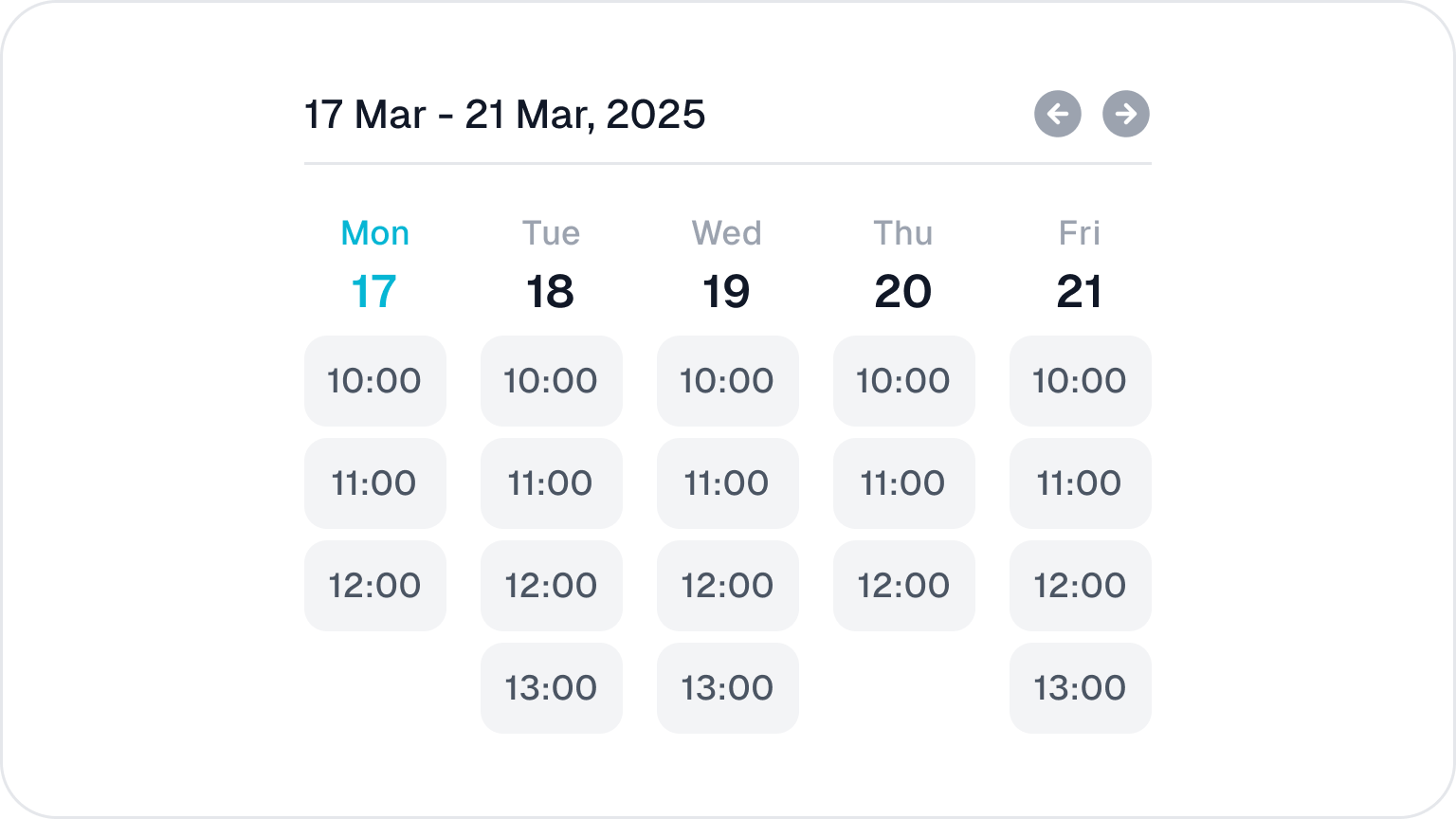Book Thursday's 12:00 time slot

[903, 586]
